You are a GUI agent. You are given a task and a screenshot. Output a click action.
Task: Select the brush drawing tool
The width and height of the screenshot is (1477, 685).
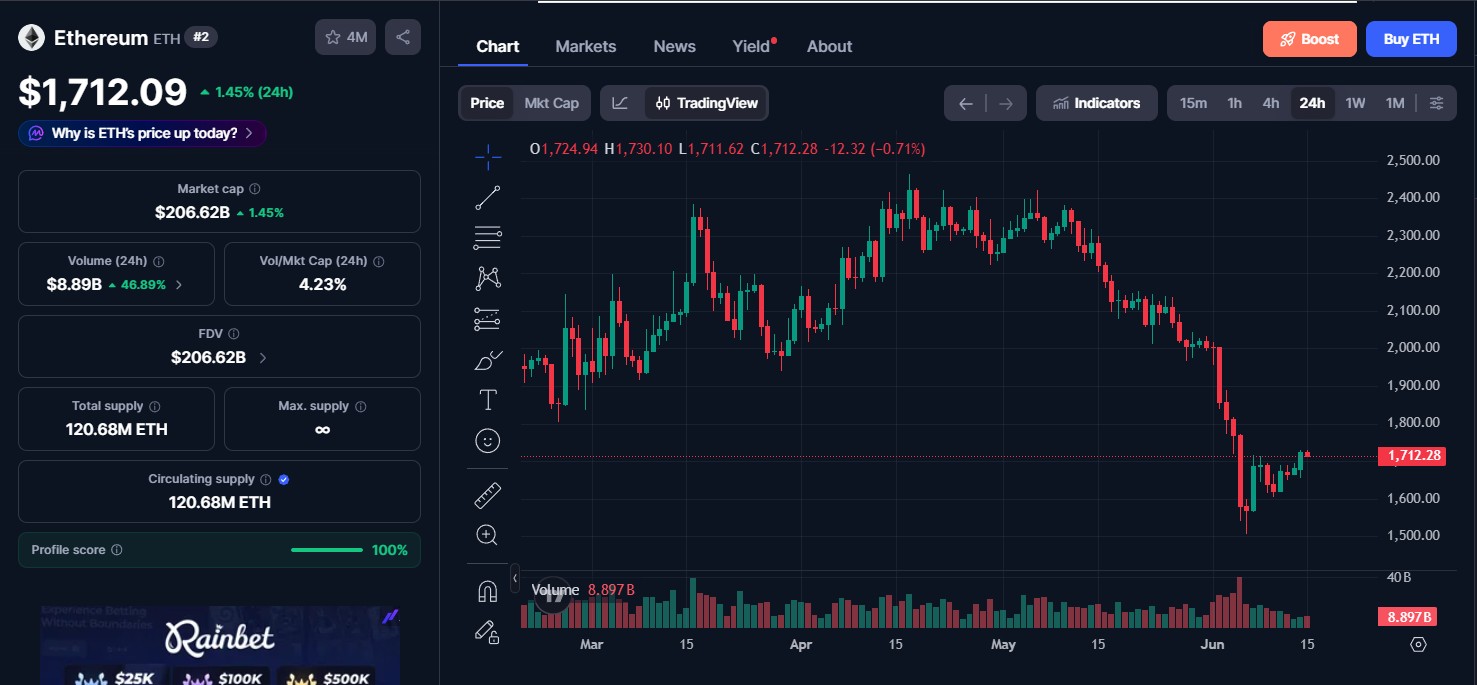[x=488, y=360]
